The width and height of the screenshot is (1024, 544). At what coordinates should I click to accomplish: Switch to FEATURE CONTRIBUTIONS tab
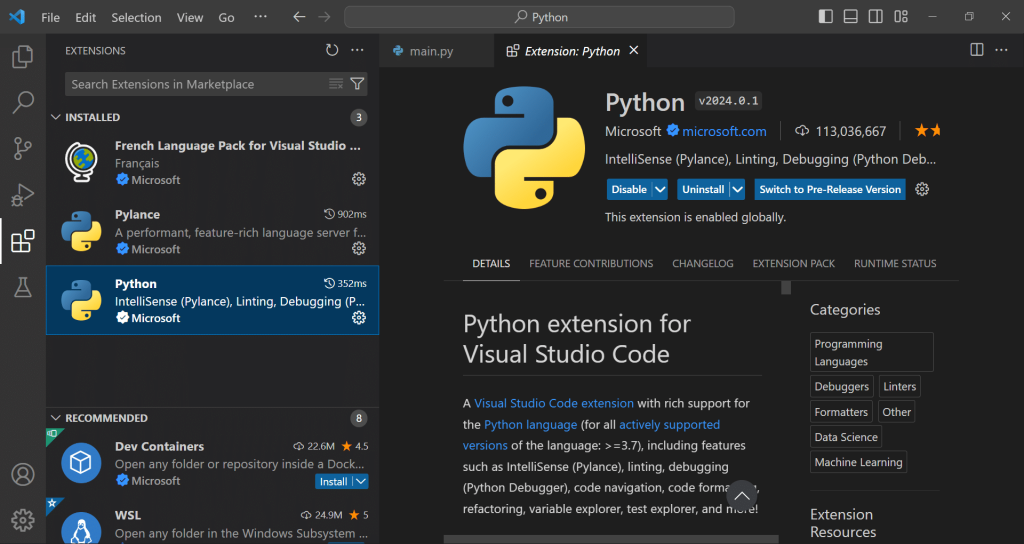(x=591, y=264)
